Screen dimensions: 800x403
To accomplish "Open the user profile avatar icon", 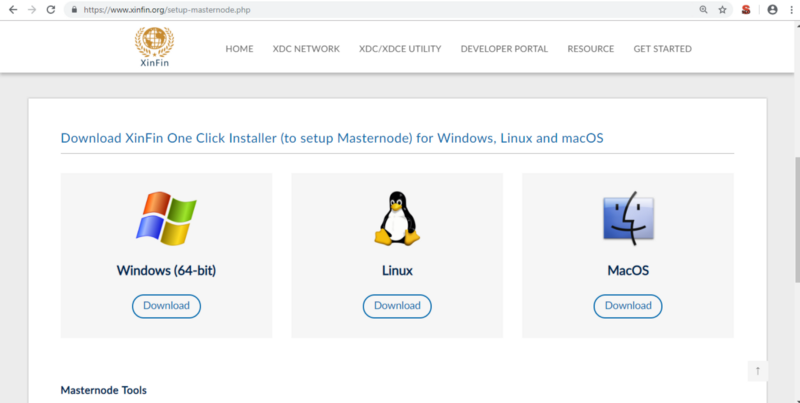I will 772,9.
